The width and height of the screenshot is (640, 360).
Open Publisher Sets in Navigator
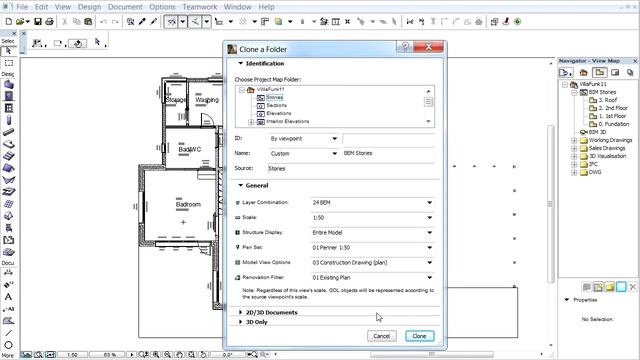[x=630, y=73]
